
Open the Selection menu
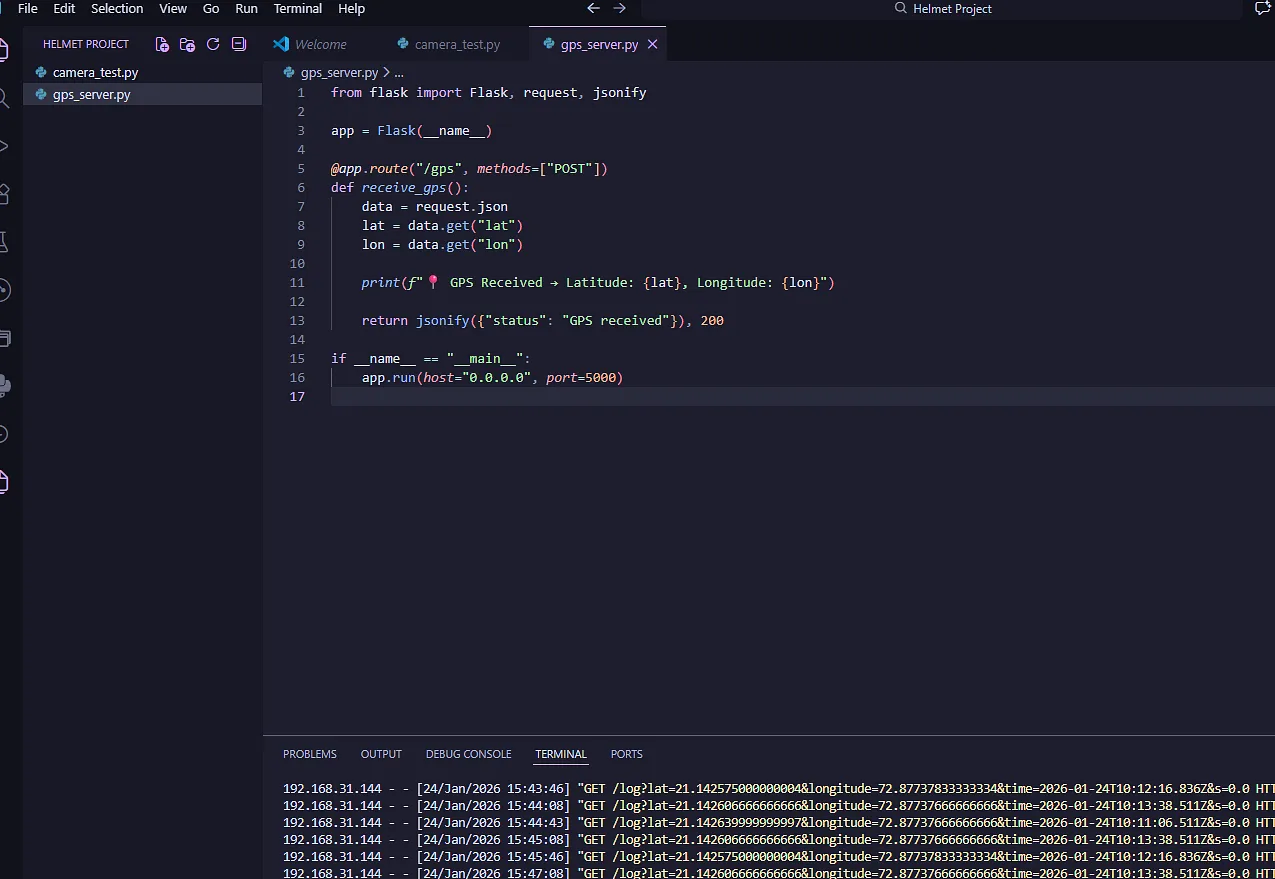pos(117,8)
